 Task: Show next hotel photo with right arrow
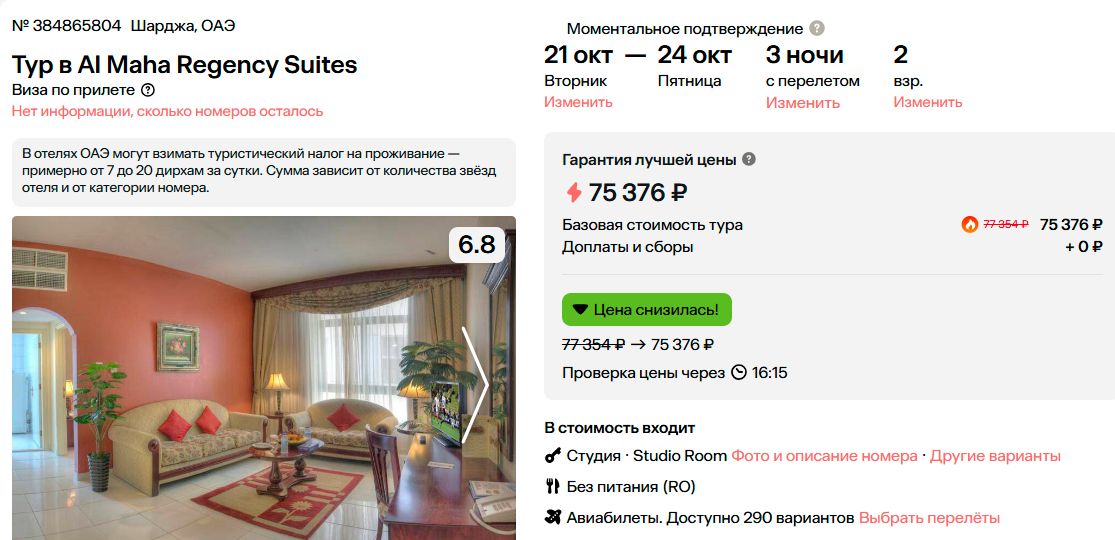474,385
